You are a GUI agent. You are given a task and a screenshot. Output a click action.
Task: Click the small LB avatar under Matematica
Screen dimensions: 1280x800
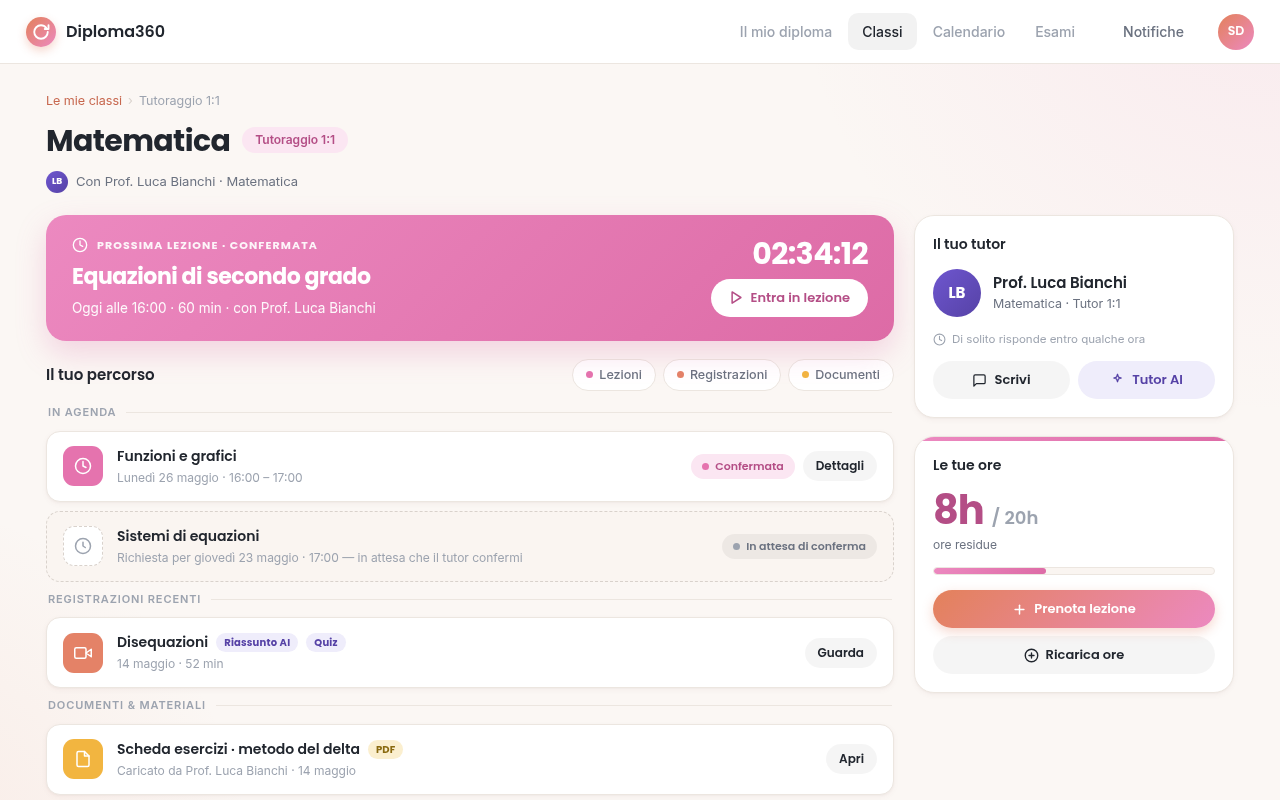click(57, 182)
